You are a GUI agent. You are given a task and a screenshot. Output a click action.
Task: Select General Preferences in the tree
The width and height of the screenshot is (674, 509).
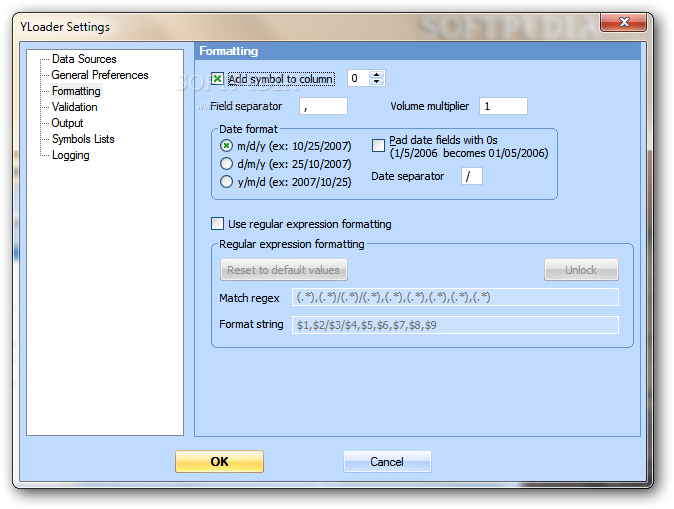100,75
